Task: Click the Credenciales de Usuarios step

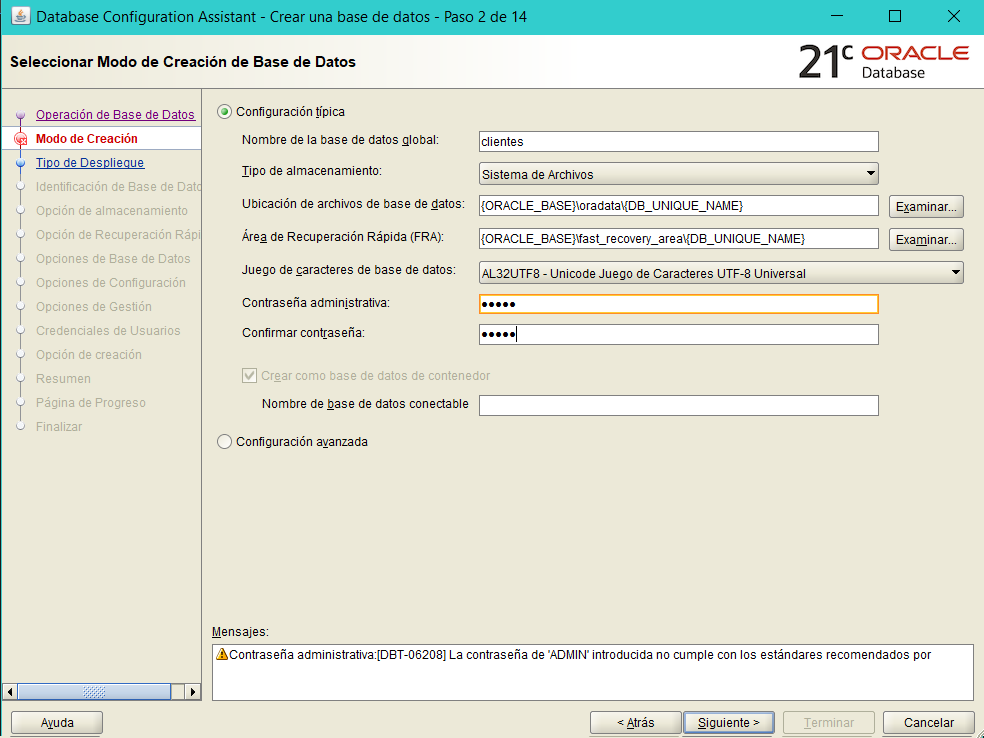Action: [108, 331]
